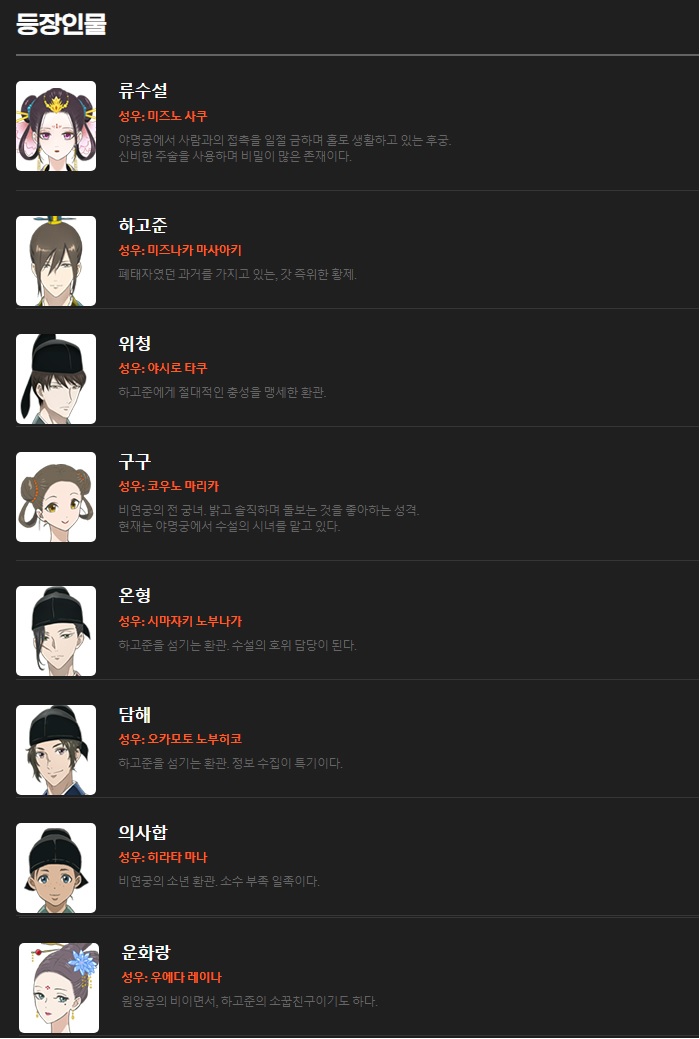Open 담해 character portrait
This screenshot has height=1039, width=700.
[56, 749]
